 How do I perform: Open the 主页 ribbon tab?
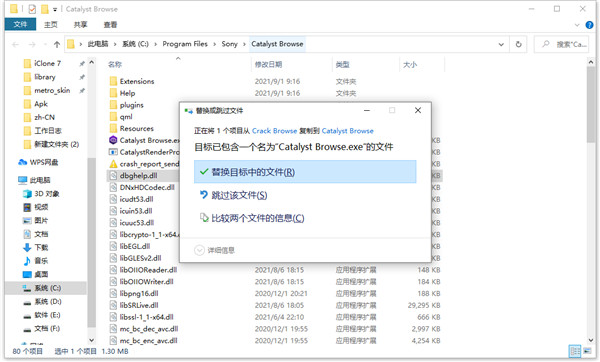pyautogui.click(x=51, y=24)
